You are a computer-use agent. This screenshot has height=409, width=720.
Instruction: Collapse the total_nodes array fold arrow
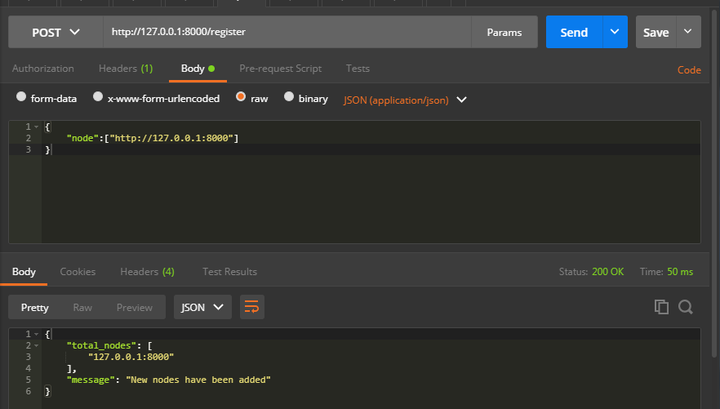point(35,344)
